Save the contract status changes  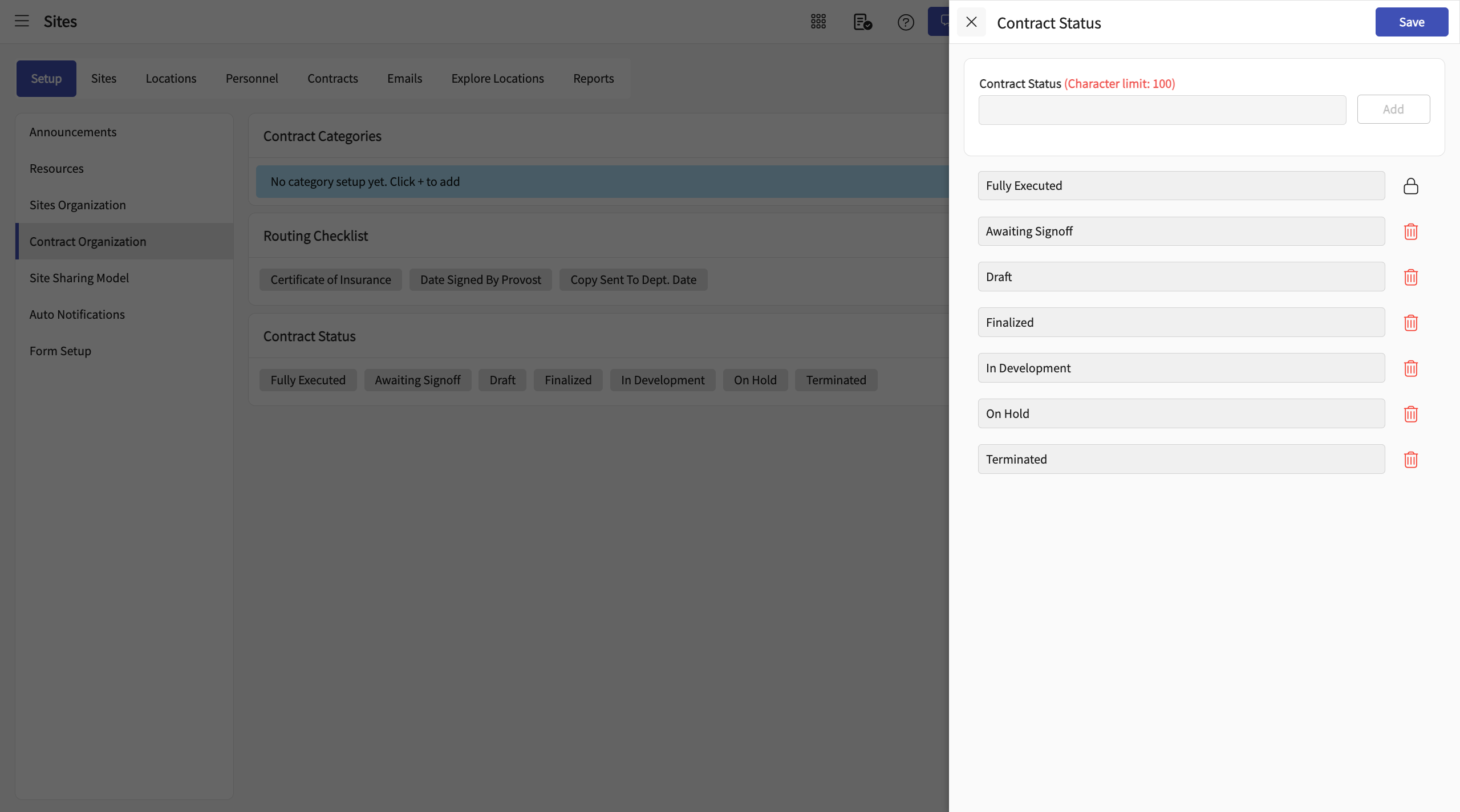(x=1411, y=22)
